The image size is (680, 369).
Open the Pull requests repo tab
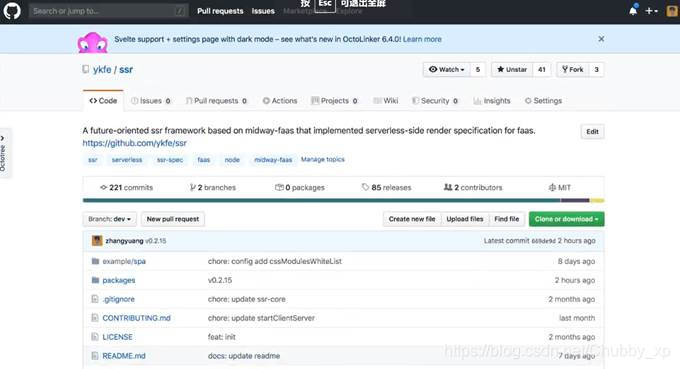216,101
